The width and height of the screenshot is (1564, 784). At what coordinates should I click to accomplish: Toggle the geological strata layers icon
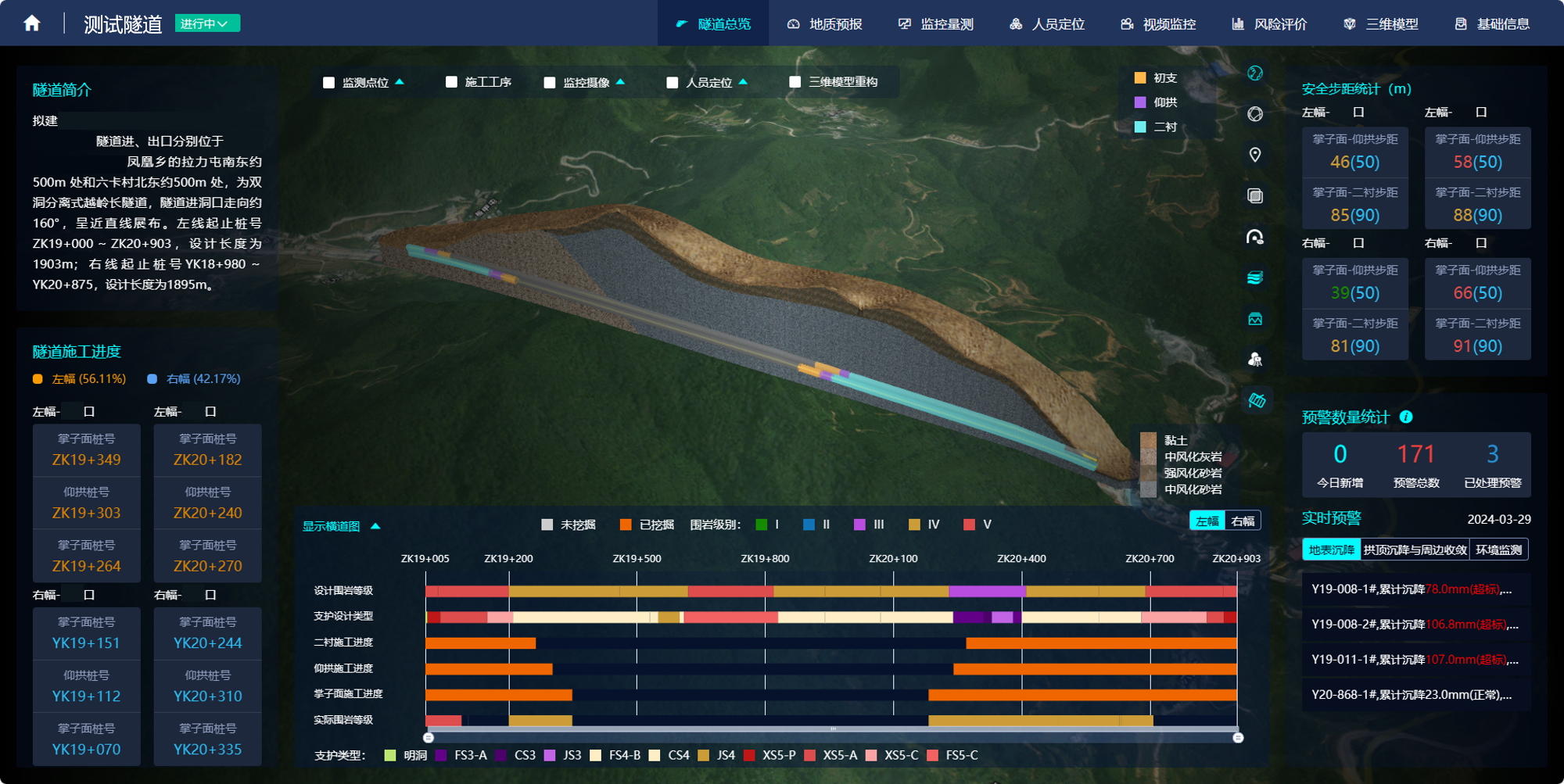tap(1255, 277)
